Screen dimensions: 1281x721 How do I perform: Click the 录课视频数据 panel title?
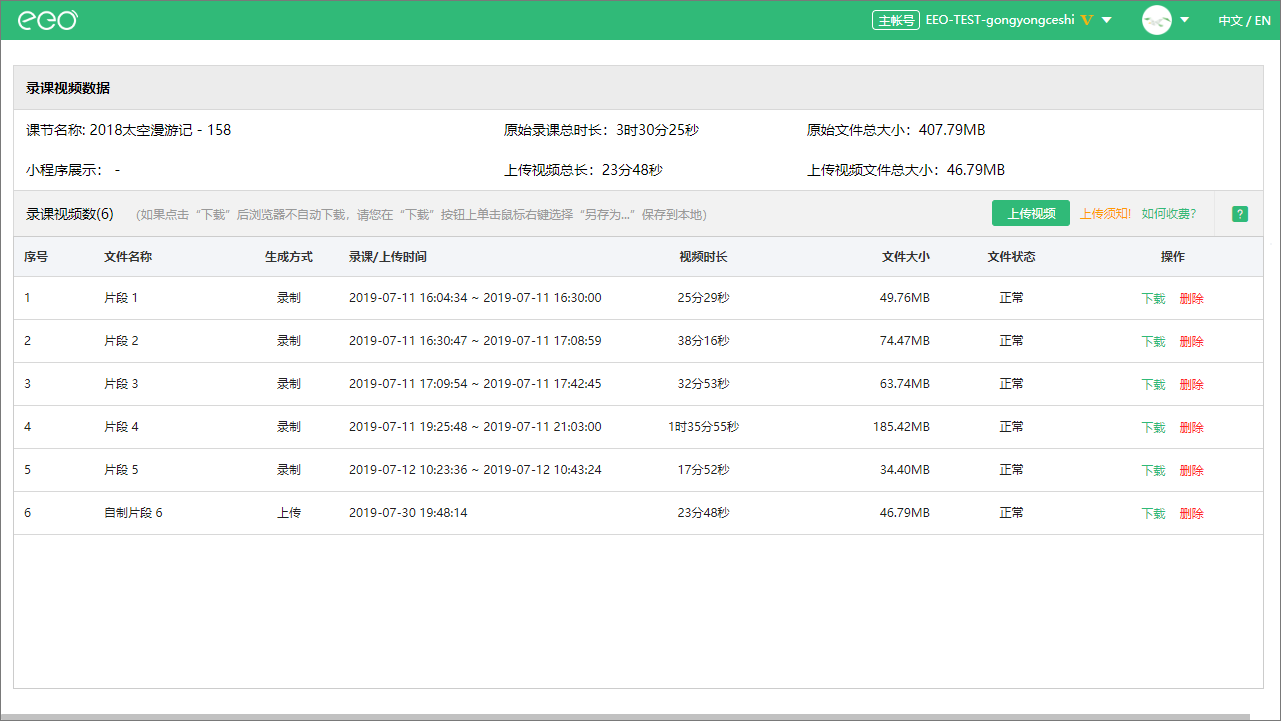pyautogui.click(x=68, y=88)
